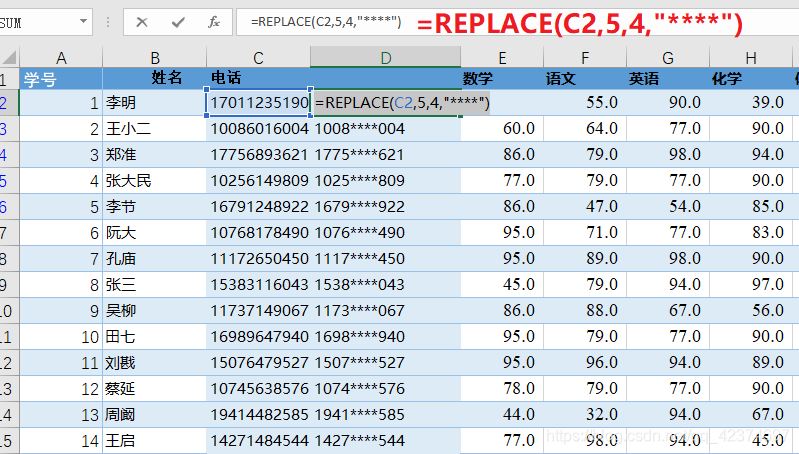799x454 pixels.
Task: Select the name cell 蔡延
Action: point(155,389)
